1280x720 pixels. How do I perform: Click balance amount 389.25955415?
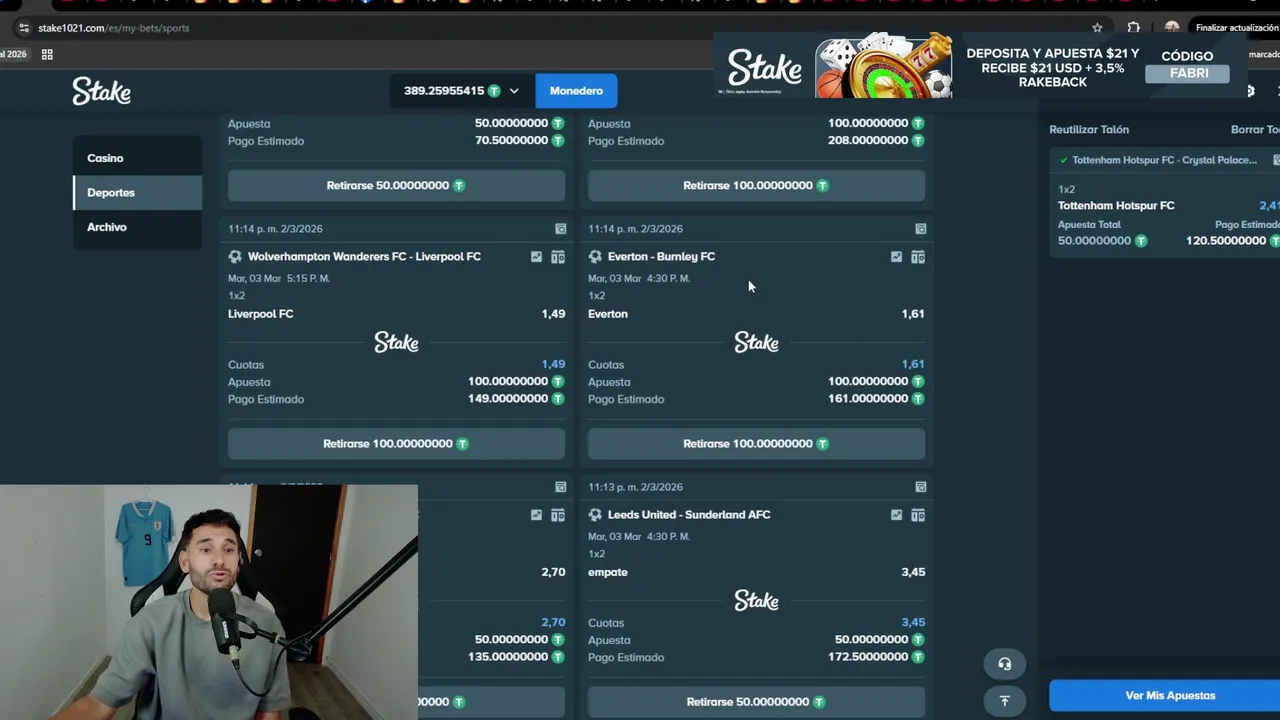[x=444, y=91]
